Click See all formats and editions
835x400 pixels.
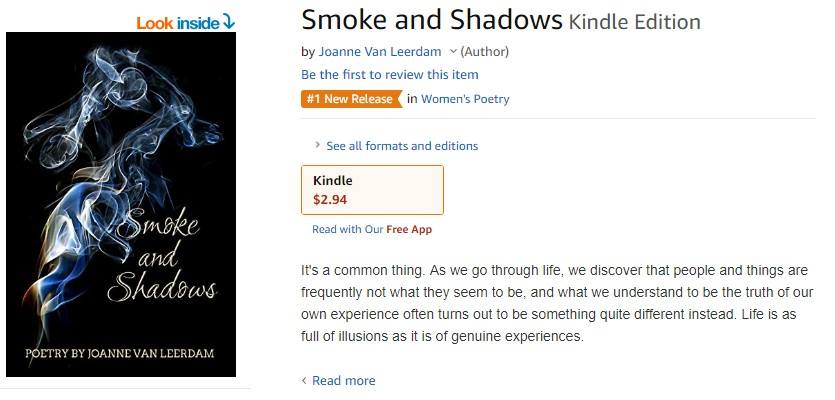tap(402, 146)
